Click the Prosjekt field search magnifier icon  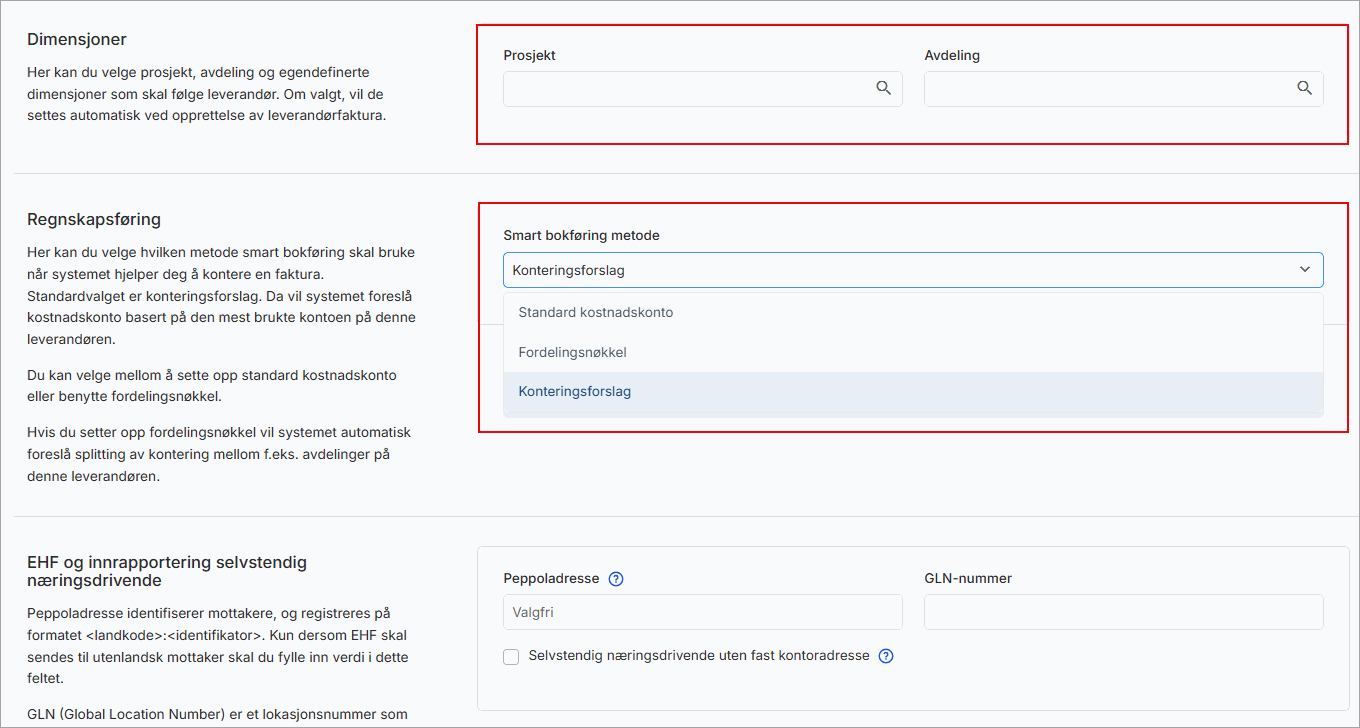pos(883,89)
